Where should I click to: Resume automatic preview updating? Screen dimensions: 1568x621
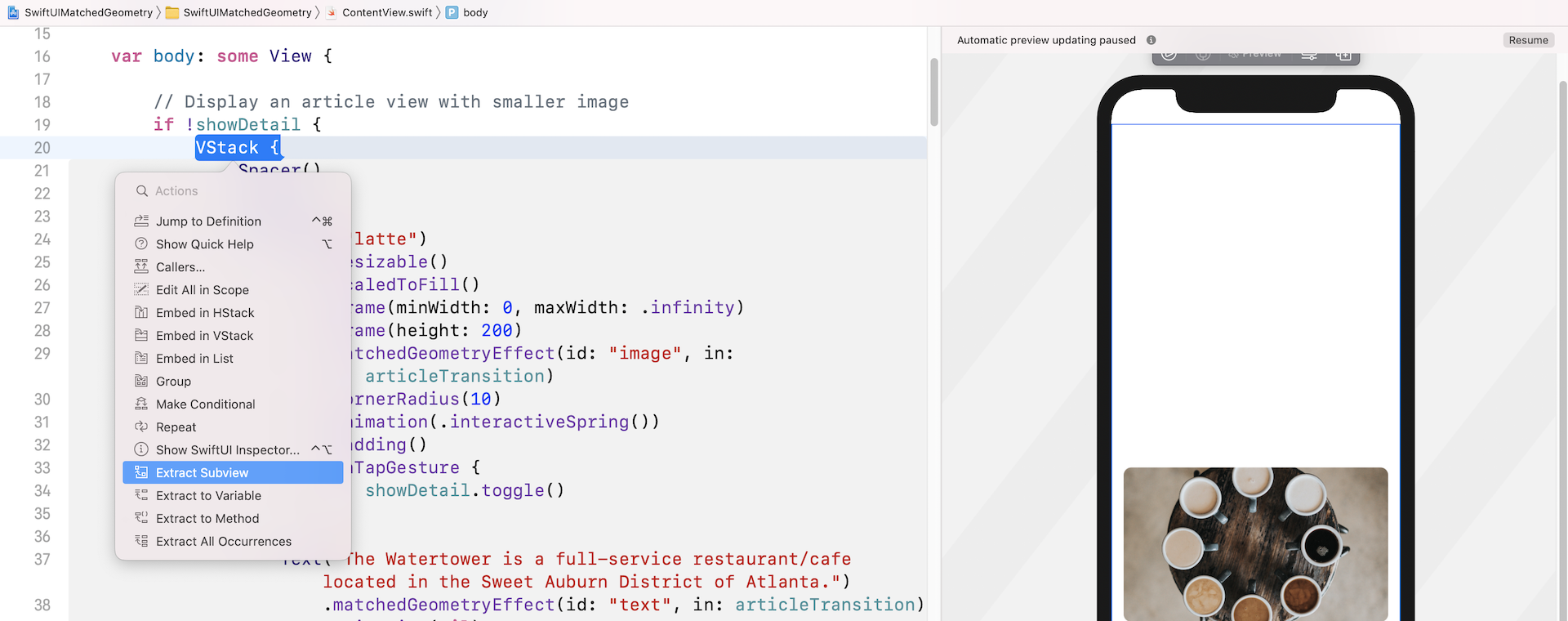point(1528,40)
